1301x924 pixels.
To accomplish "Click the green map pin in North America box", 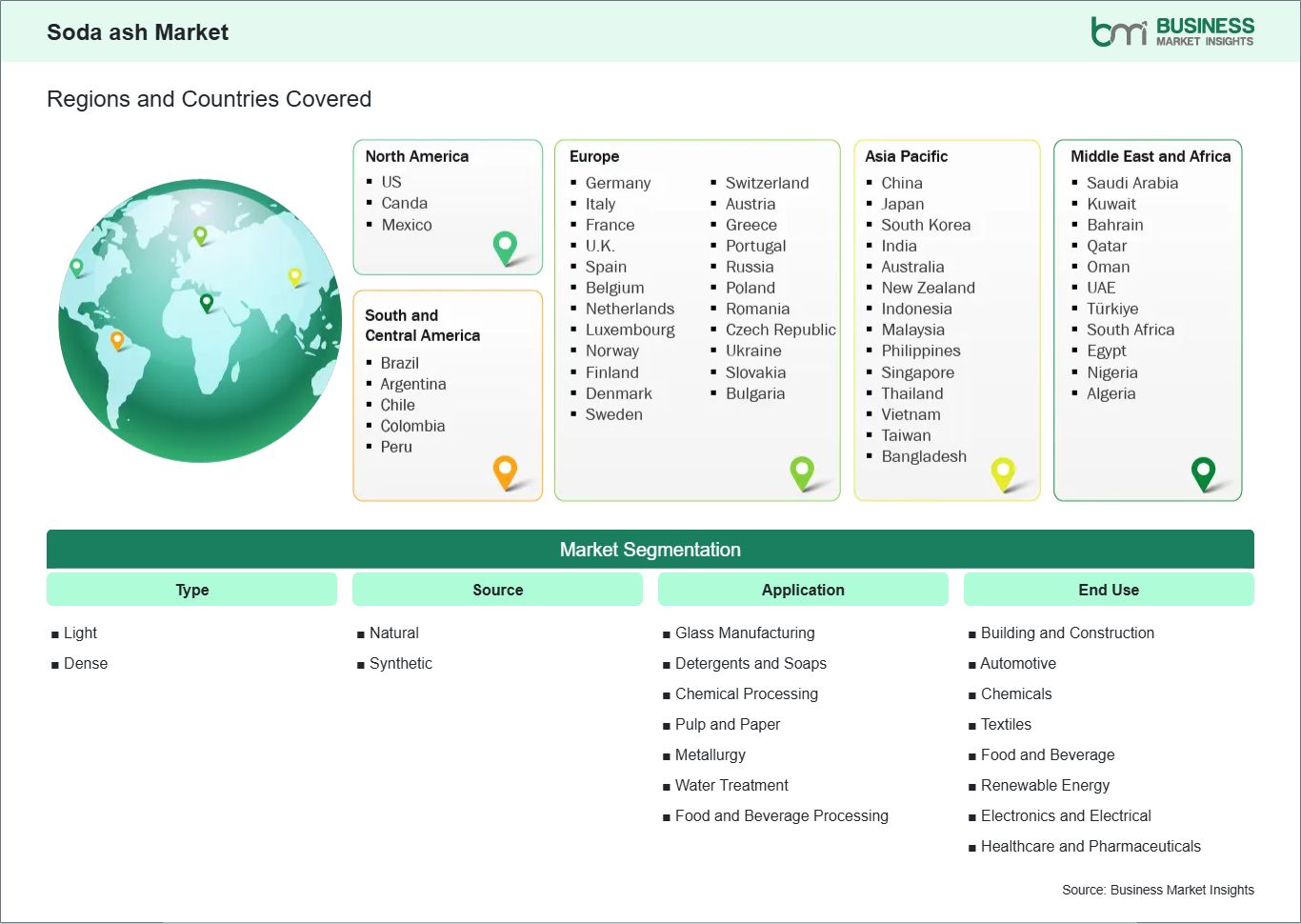I will pos(505,248).
